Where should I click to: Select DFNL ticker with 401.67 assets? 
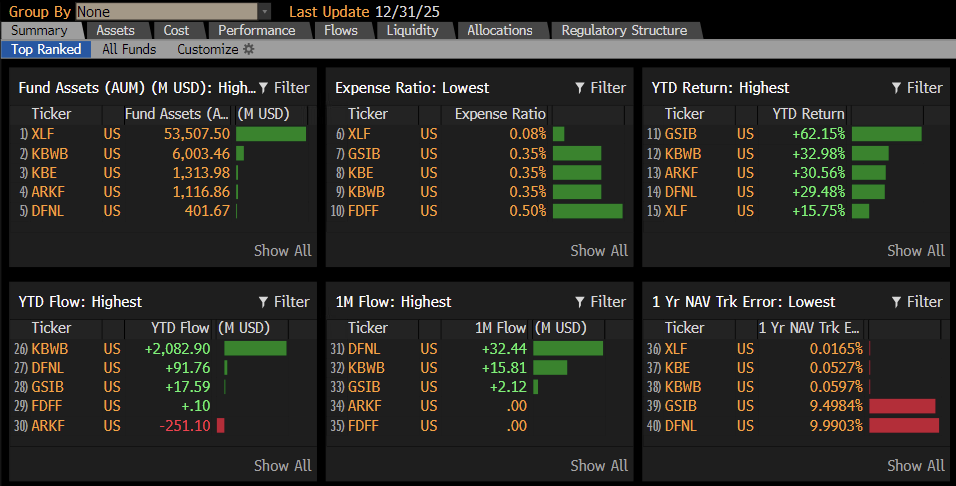pyautogui.click(x=48, y=211)
